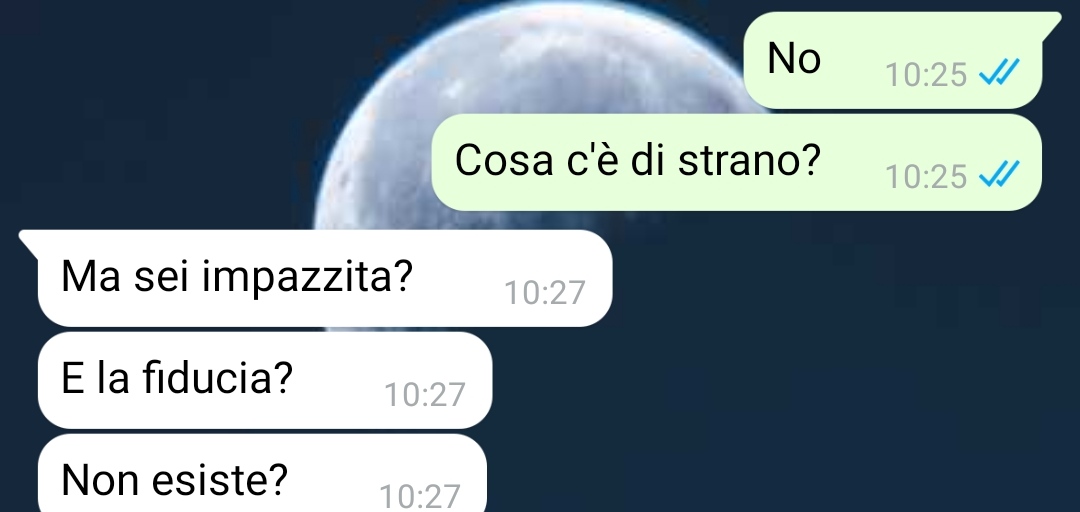Tap the "Ma sei impazzita?" received message
This screenshot has width=1080, height=512.
point(315,278)
